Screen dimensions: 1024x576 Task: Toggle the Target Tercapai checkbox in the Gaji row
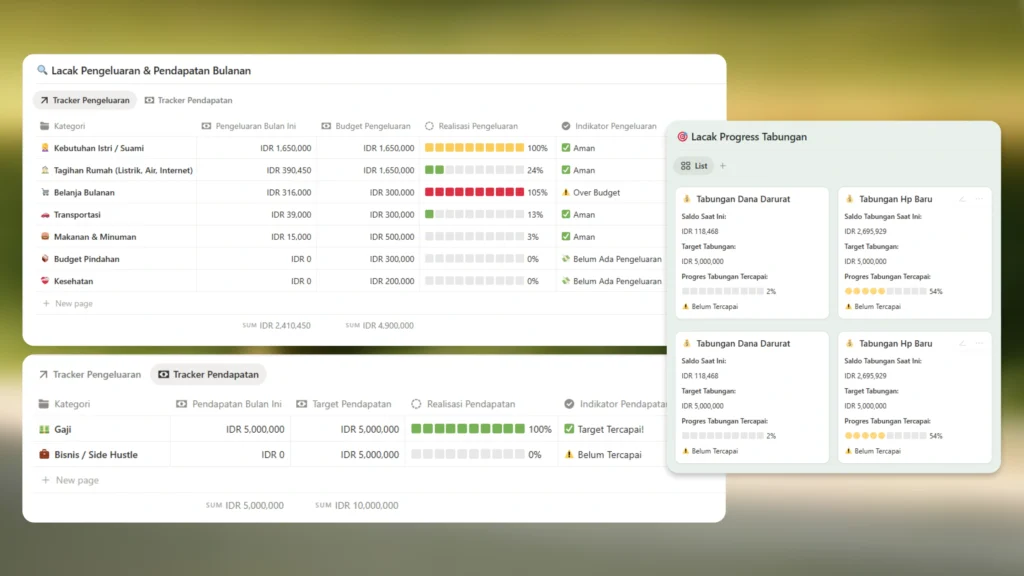pyautogui.click(x=569, y=429)
